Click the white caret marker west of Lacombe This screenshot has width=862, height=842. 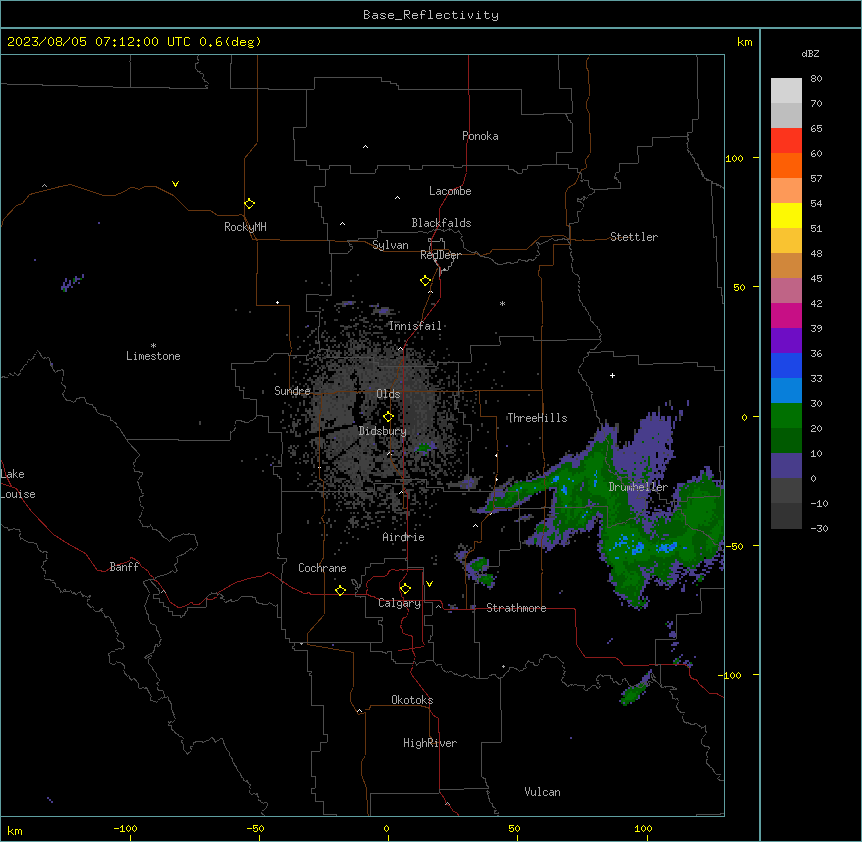(397, 198)
